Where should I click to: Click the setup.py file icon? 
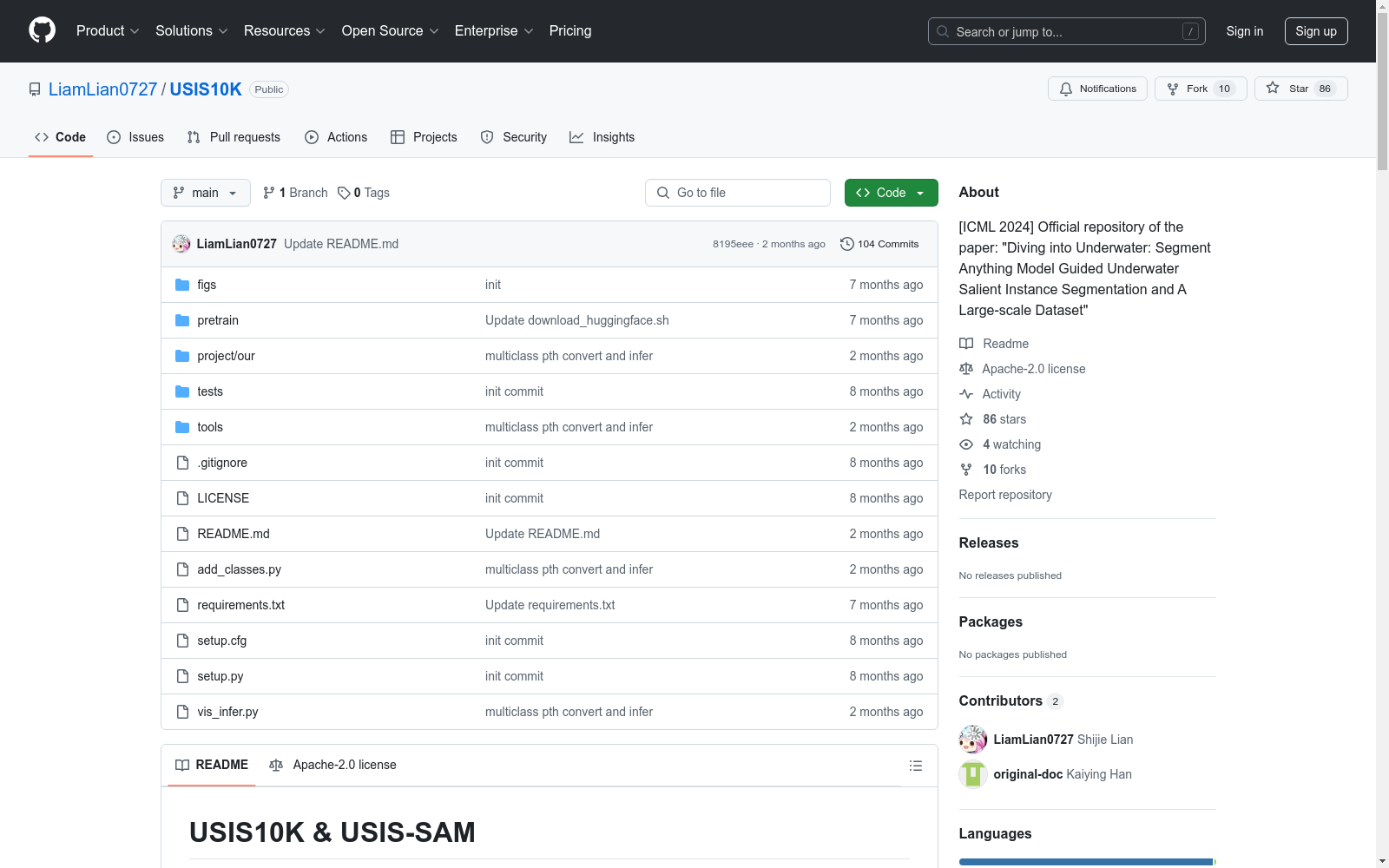pyautogui.click(x=182, y=676)
